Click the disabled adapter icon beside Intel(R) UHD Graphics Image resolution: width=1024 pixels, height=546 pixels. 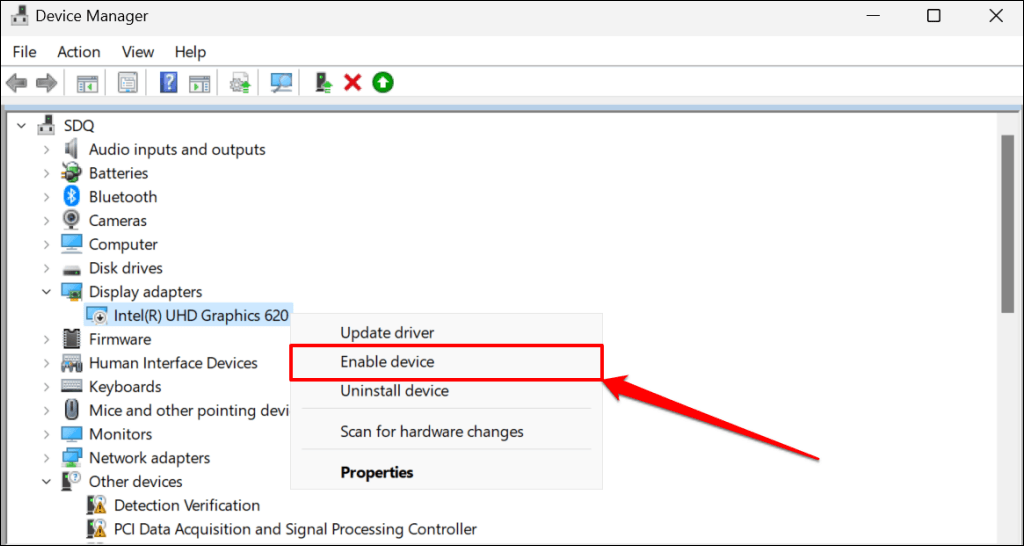point(97,315)
